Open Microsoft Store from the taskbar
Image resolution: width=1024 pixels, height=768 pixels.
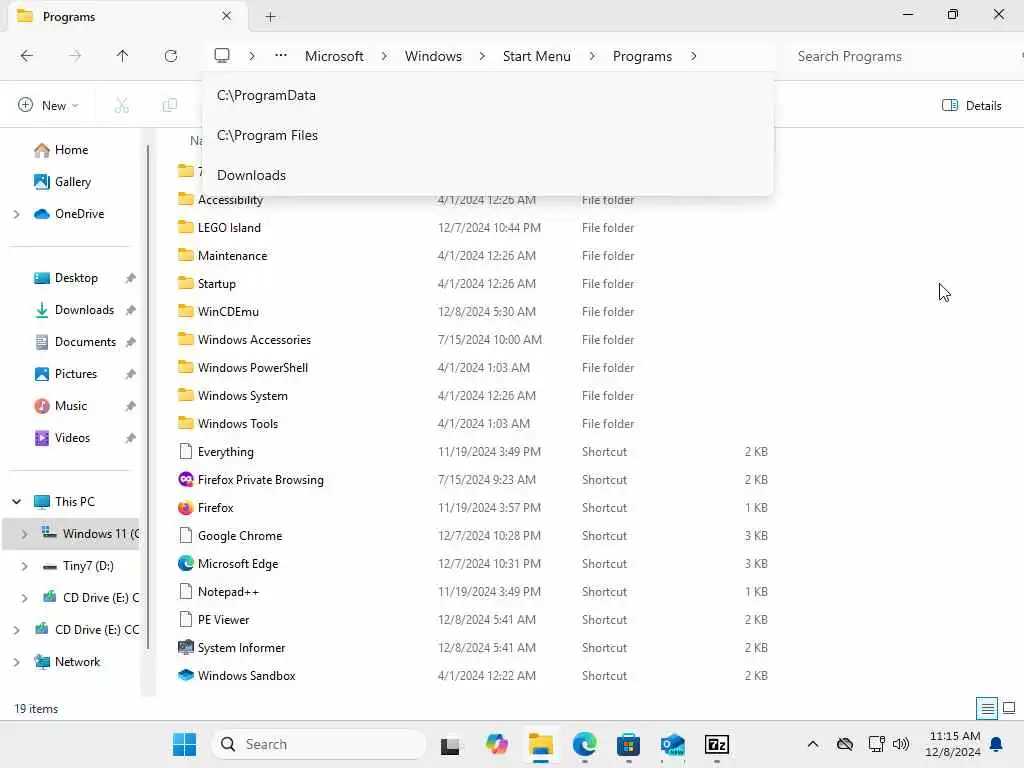point(628,744)
